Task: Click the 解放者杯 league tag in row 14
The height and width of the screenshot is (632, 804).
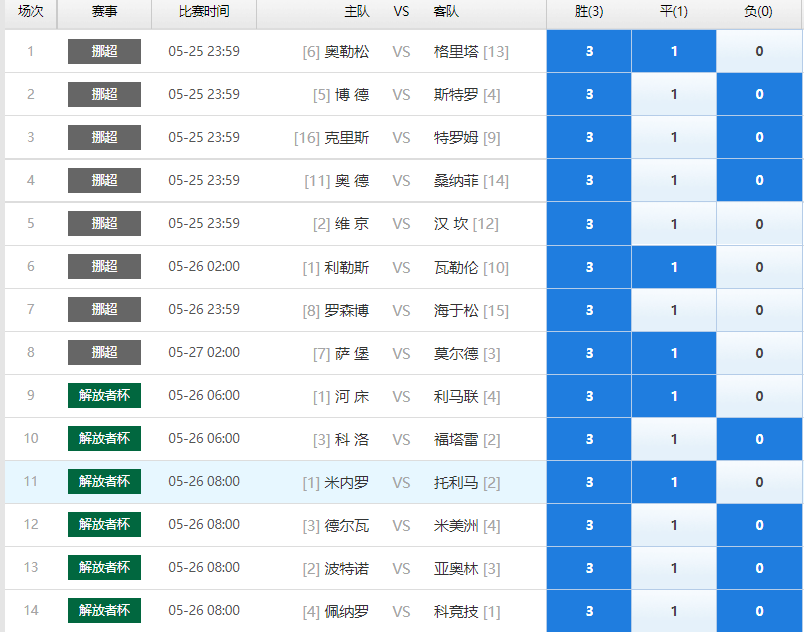Action: point(104,610)
